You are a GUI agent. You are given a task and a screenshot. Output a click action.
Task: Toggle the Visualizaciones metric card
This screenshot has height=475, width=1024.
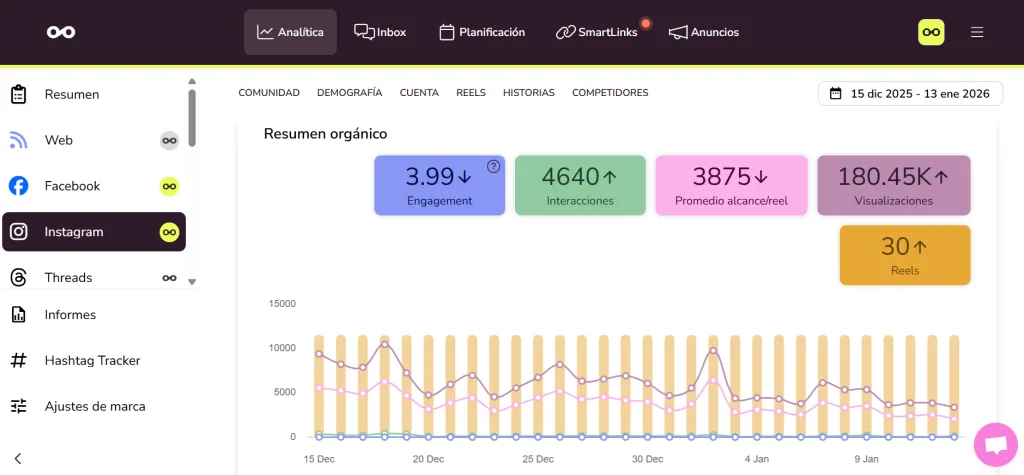point(893,185)
